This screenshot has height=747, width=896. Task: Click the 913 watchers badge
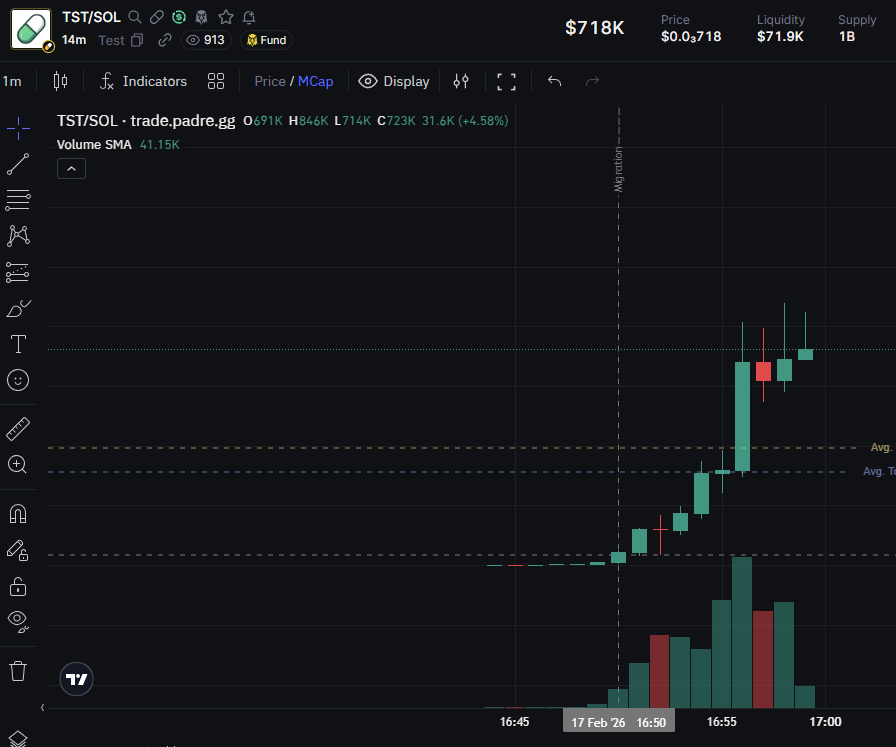click(x=206, y=40)
